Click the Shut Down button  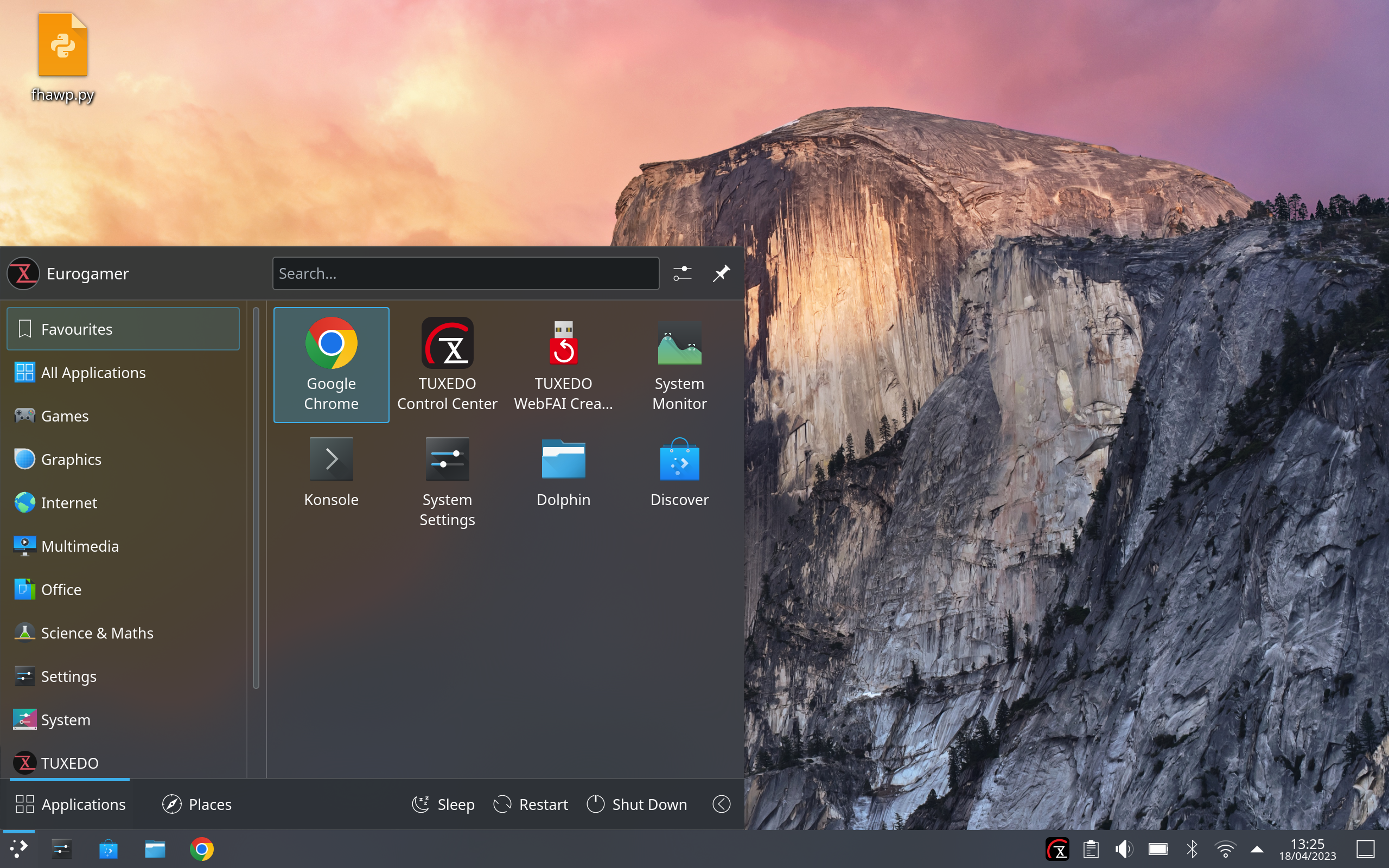click(x=637, y=805)
